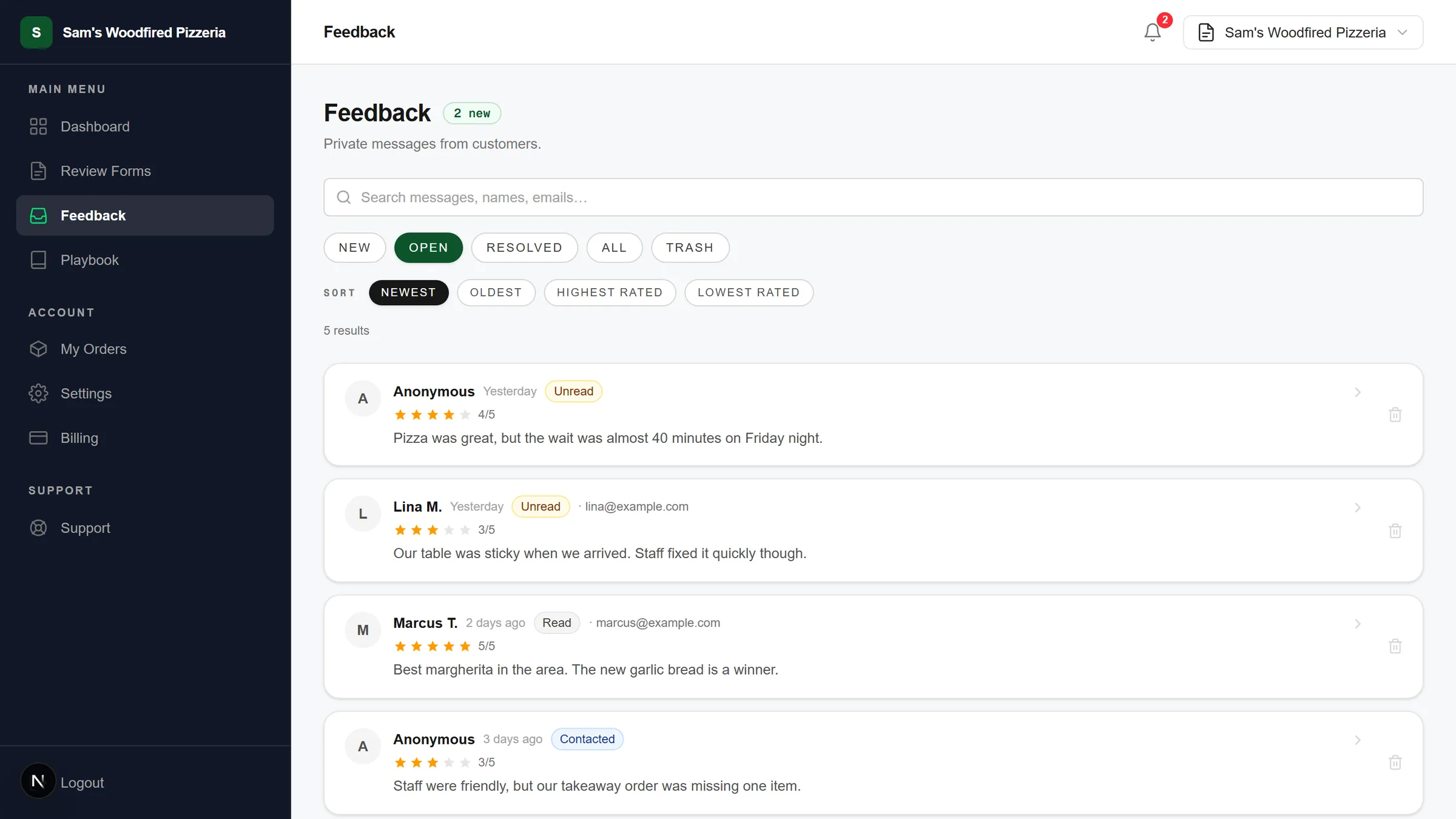Expand Lina M.'s feedback with its chevron
This screenshot has height=819, width=1456.
point(1358,507)
